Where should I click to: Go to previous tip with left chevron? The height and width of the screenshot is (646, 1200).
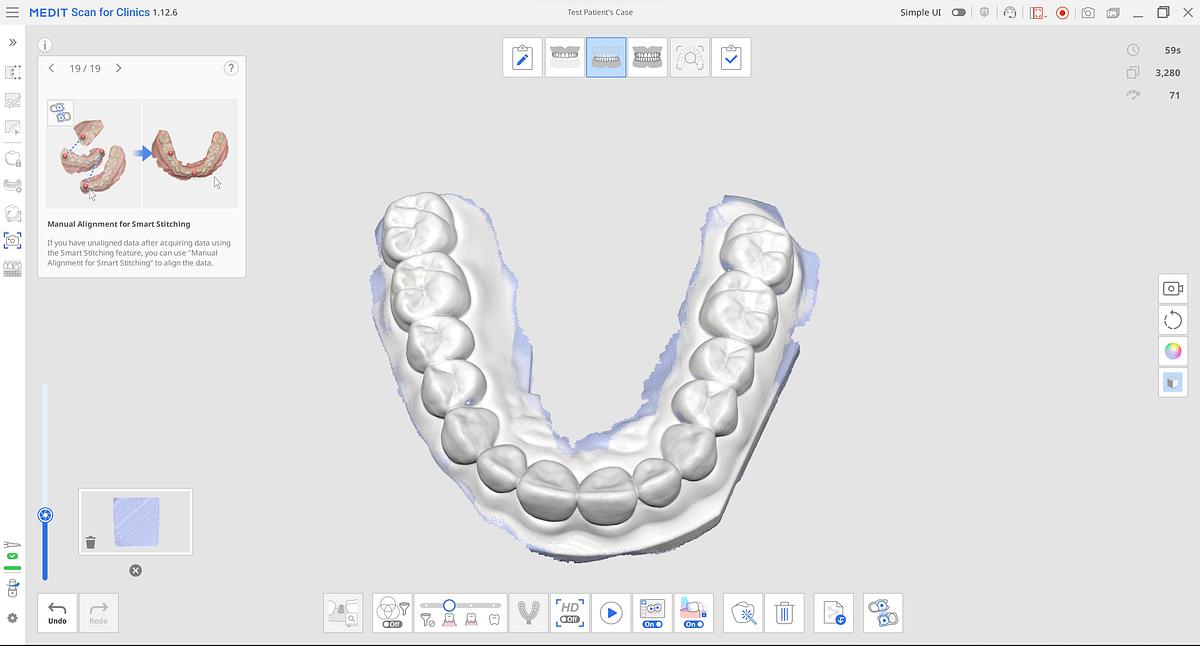52,68
